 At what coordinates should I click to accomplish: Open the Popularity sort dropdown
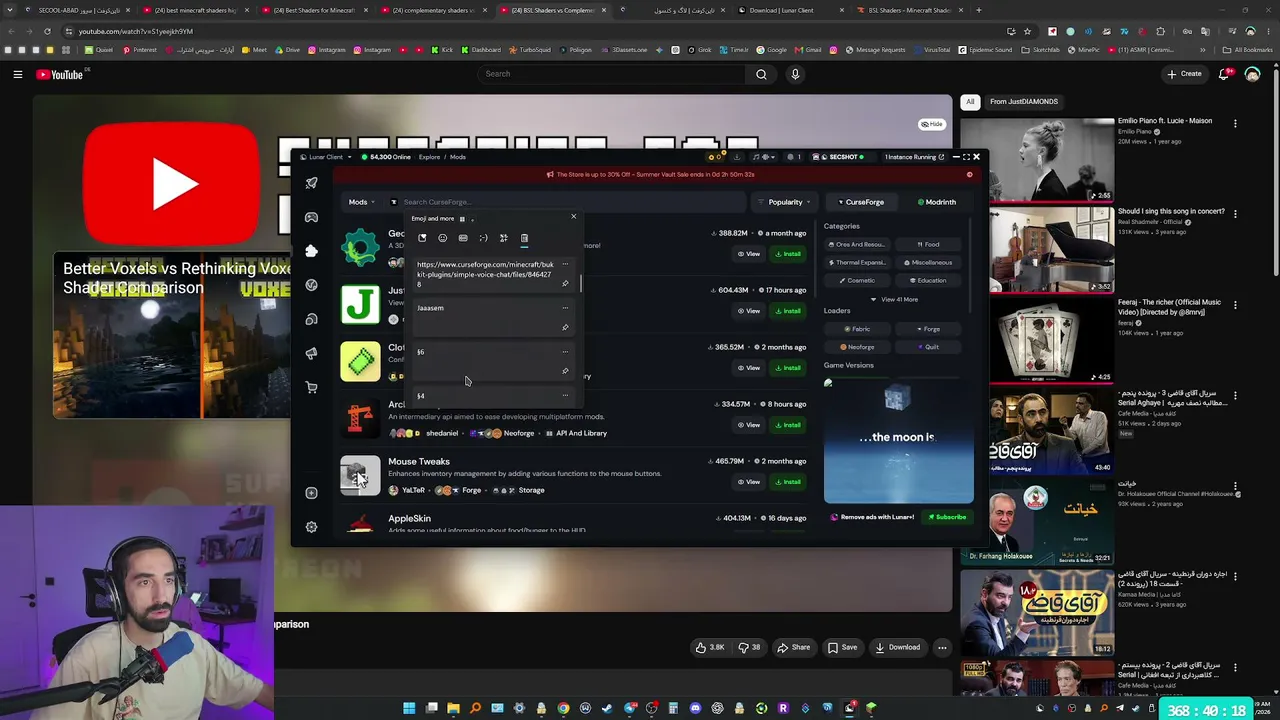click(x=785, y=202)
